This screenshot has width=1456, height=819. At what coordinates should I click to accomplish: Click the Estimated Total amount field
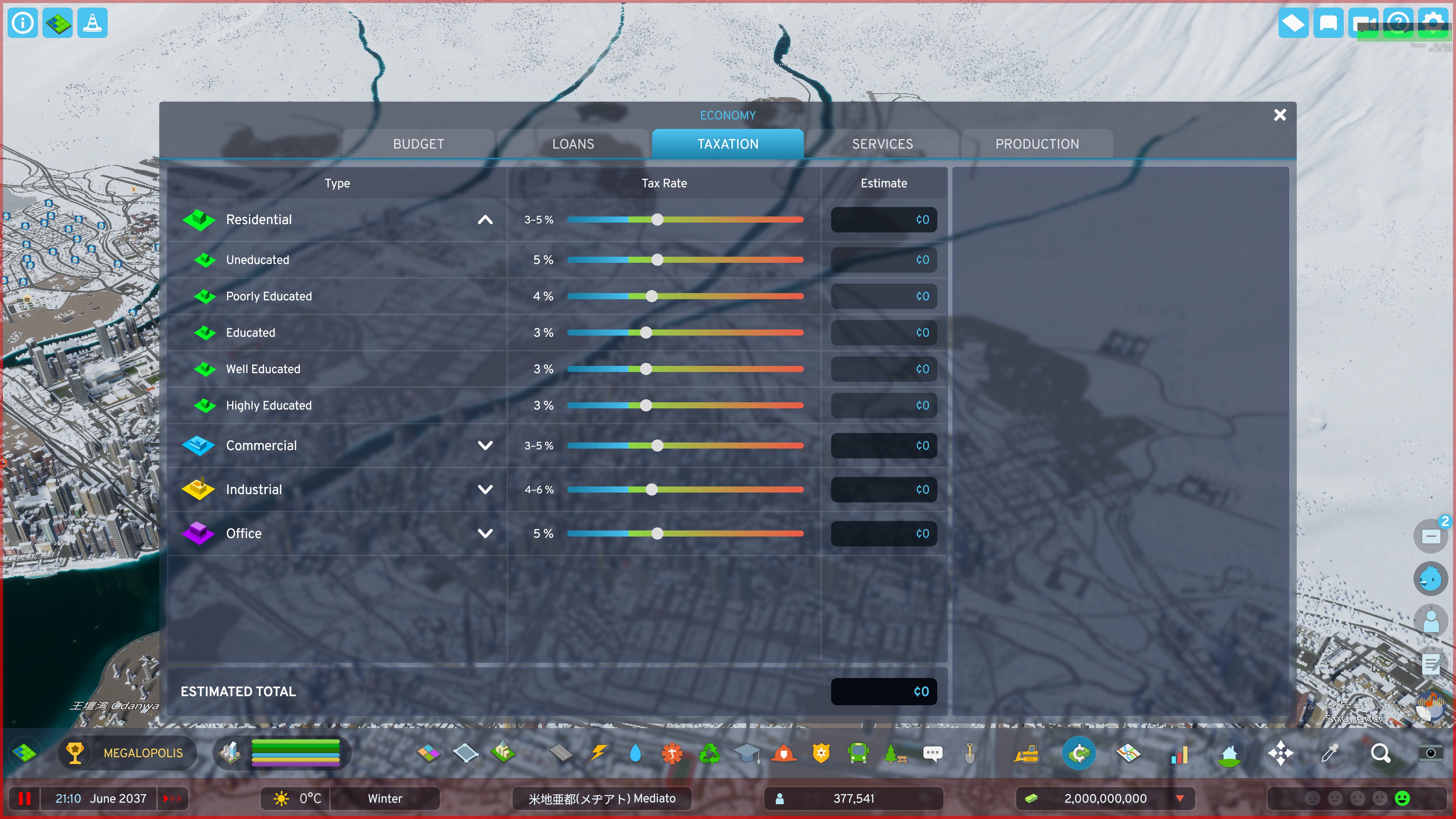(883, 691)
